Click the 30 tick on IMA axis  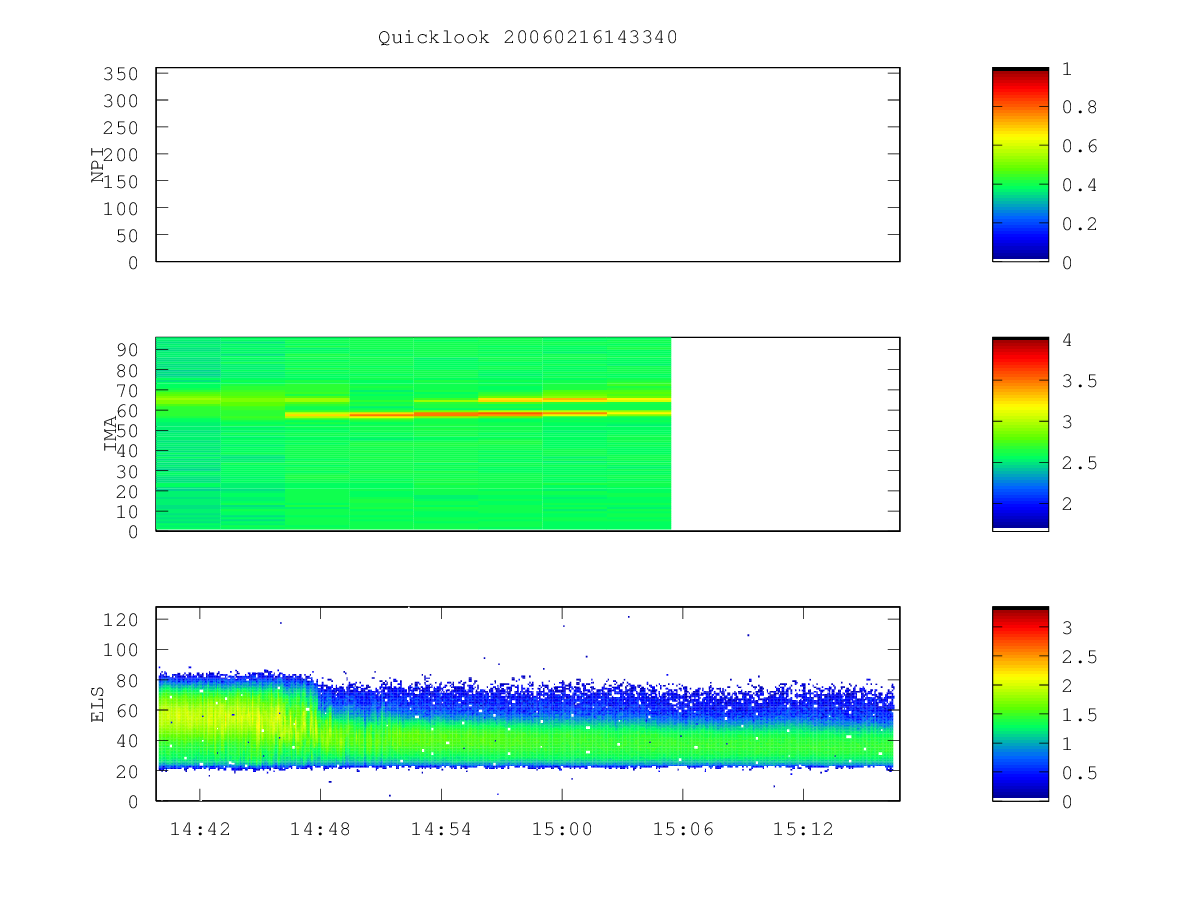click(129, 471)
